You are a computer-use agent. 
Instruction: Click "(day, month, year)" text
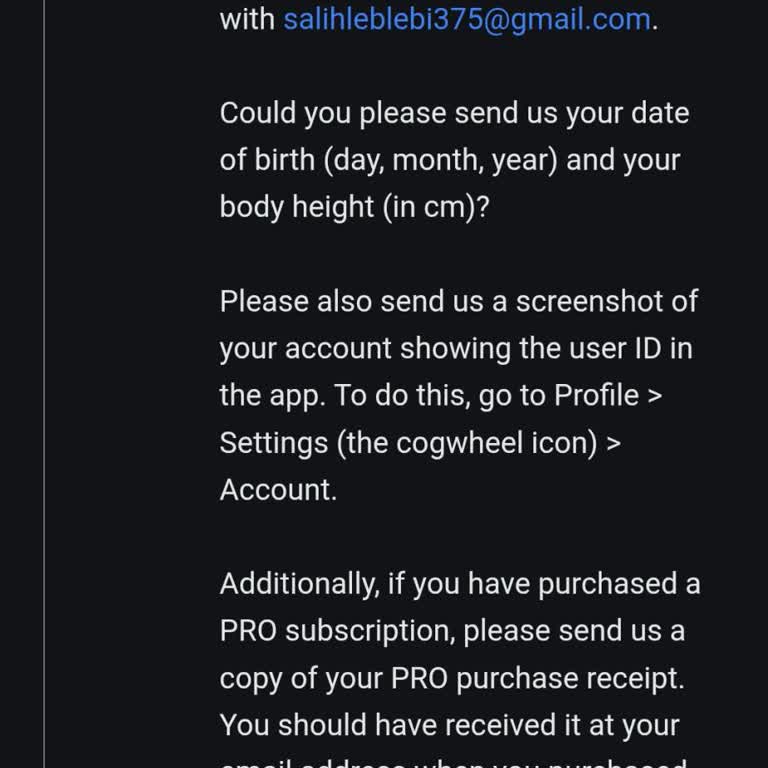click(440, 160)
